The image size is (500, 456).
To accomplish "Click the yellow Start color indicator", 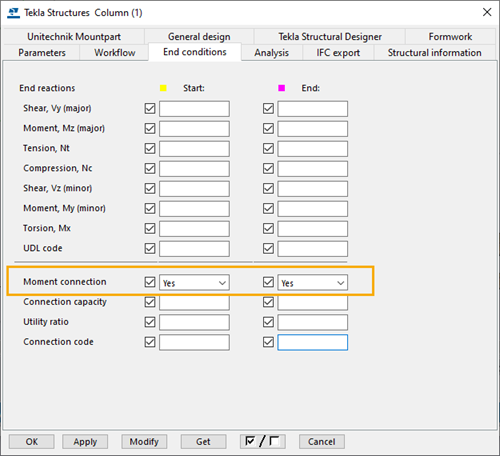I will 163,88.
